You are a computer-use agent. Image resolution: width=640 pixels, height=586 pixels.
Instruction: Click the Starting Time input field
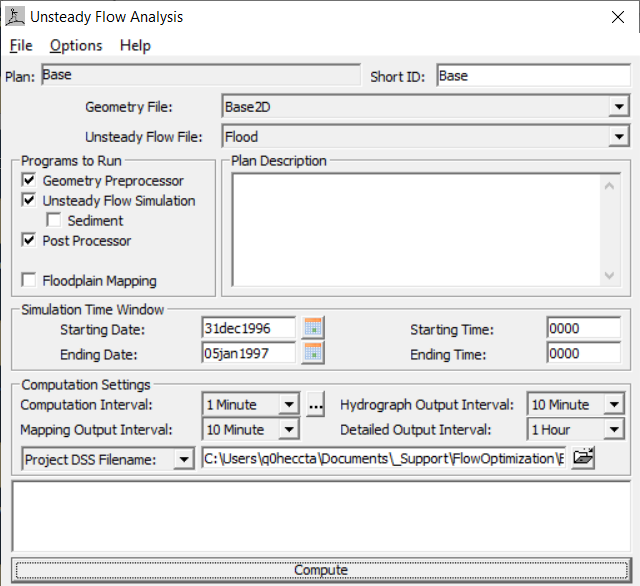[x=583, y=328]
